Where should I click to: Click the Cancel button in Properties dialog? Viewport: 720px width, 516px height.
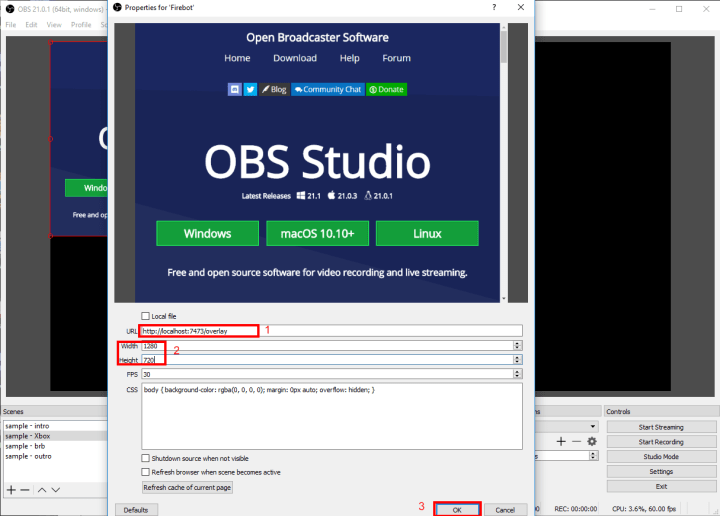(505, 510)
